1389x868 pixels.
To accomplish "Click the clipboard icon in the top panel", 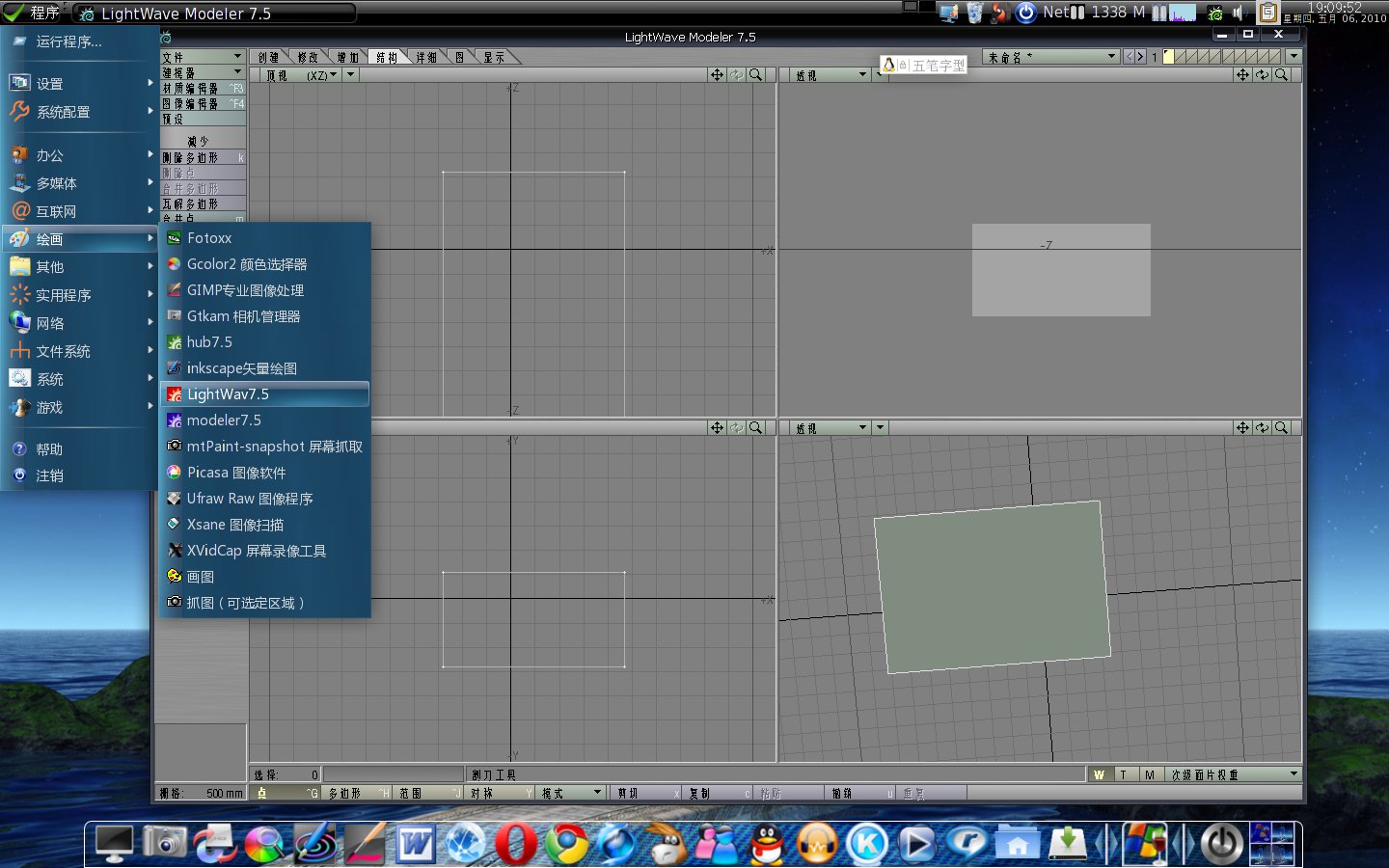I will pyautogui.click(x=1268, y=13).
